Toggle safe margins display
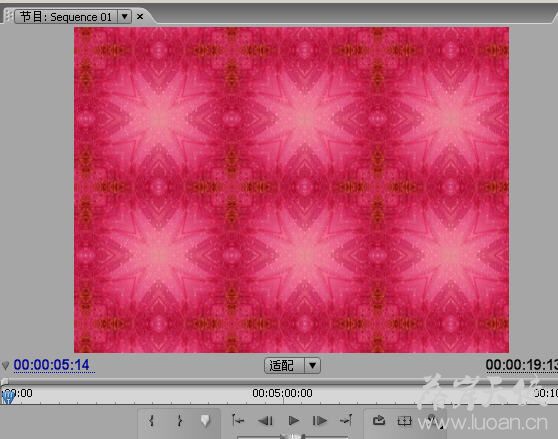 point(404,421)
